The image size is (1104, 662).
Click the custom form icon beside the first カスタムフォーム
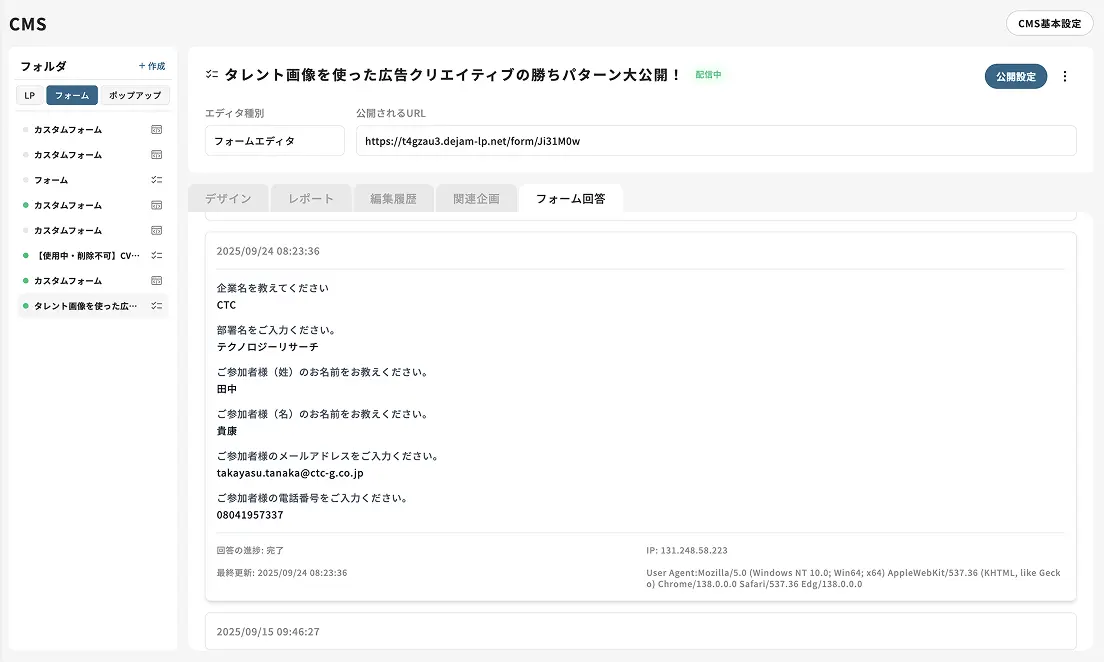pyautogui.click(x=156, y=129)
